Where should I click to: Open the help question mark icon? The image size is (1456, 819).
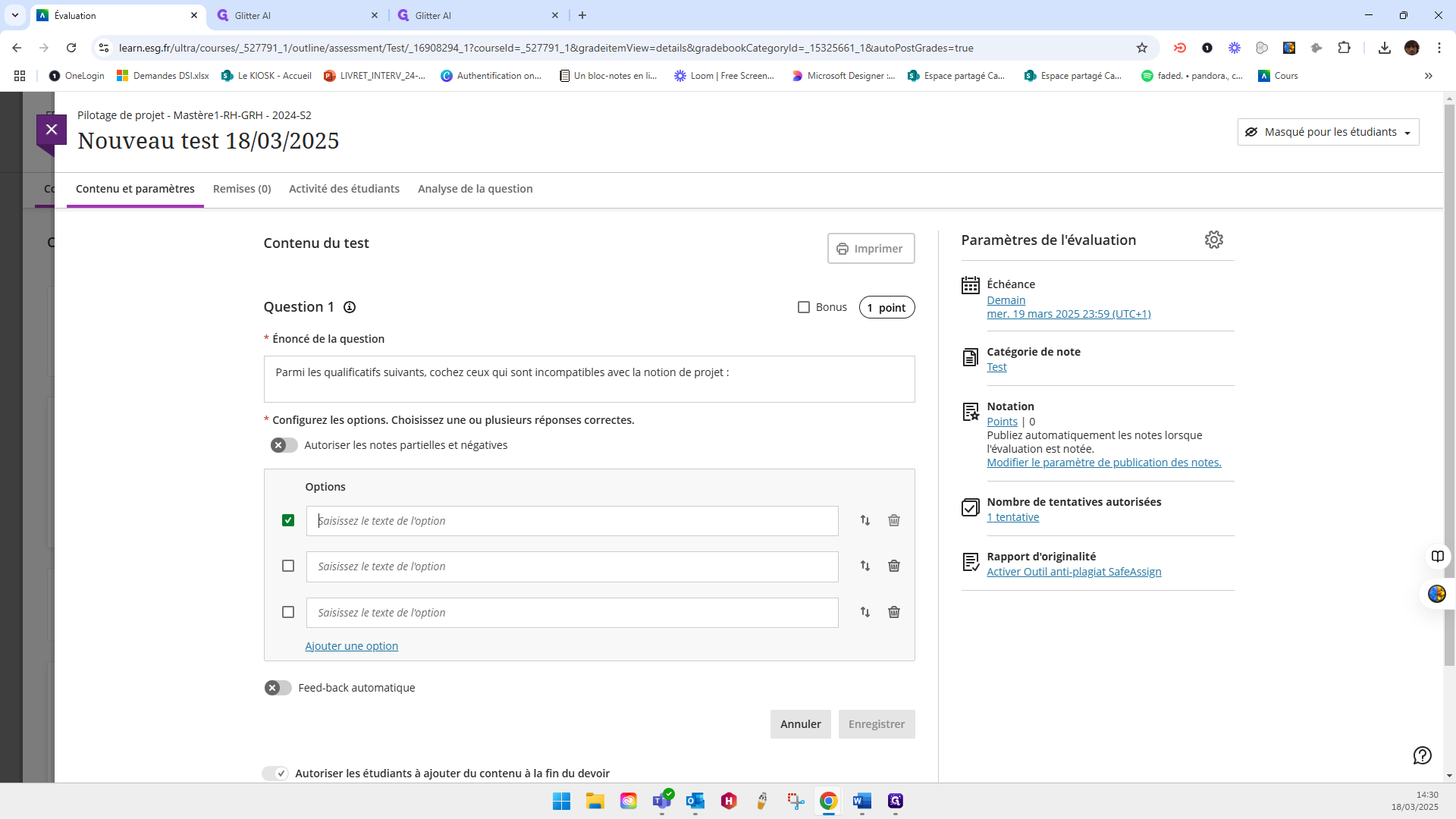tap(1423, 755)
